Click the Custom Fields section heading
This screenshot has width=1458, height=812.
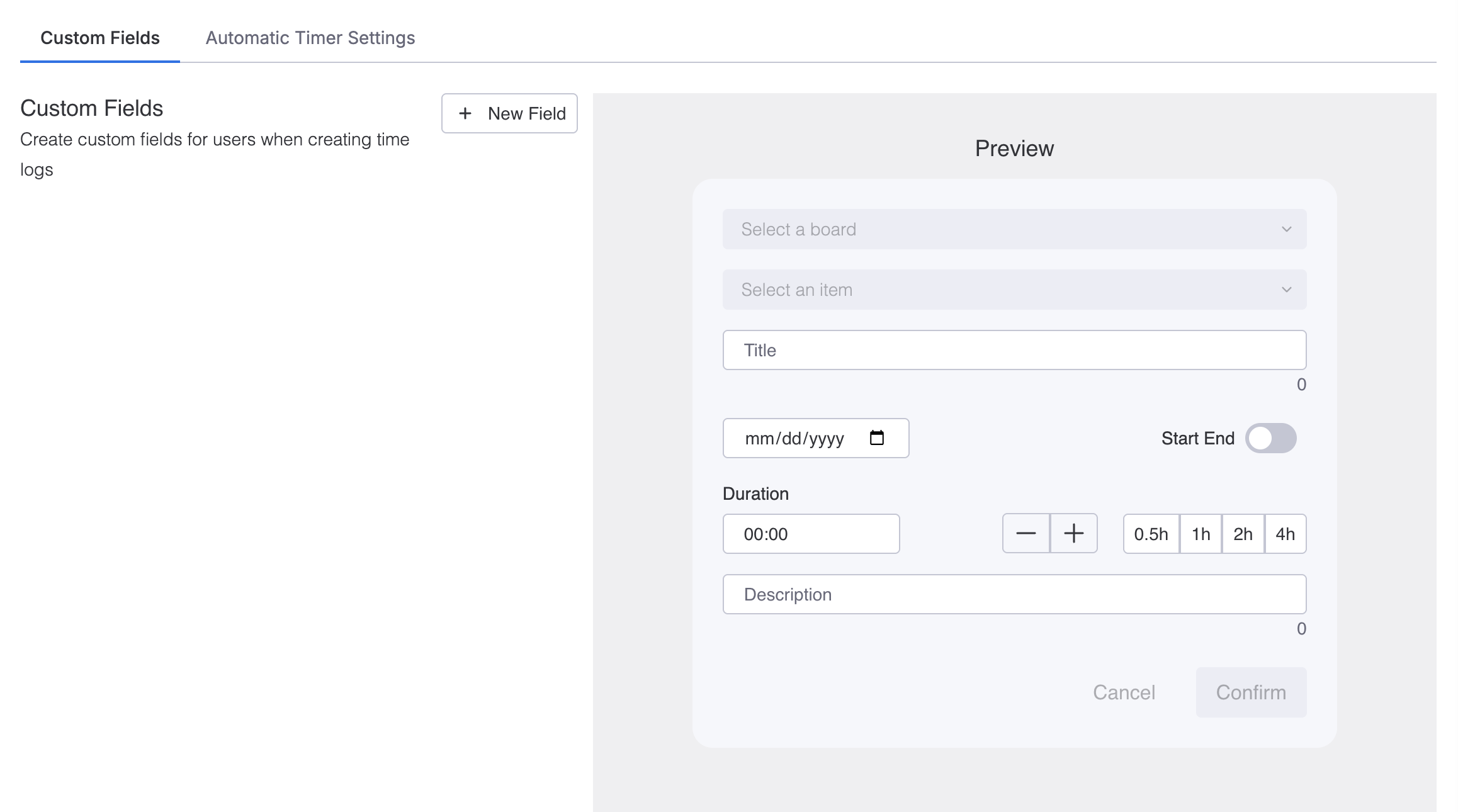pos(92,108)
